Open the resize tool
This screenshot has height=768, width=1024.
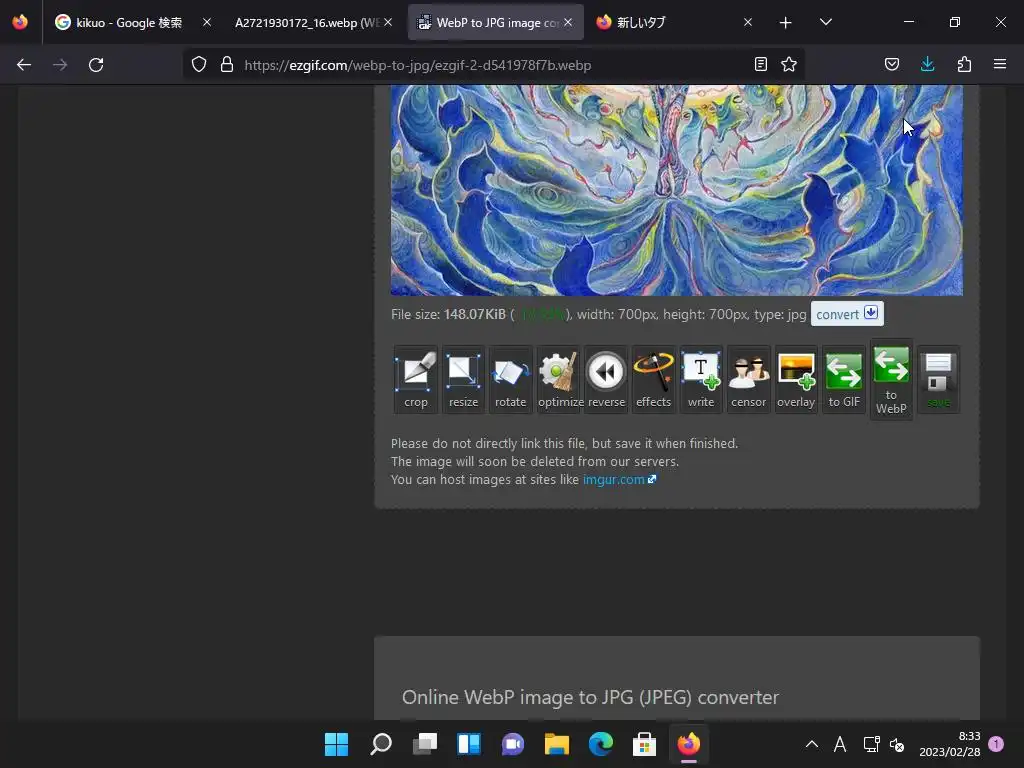pyautogui.click(x=463, y=380)
